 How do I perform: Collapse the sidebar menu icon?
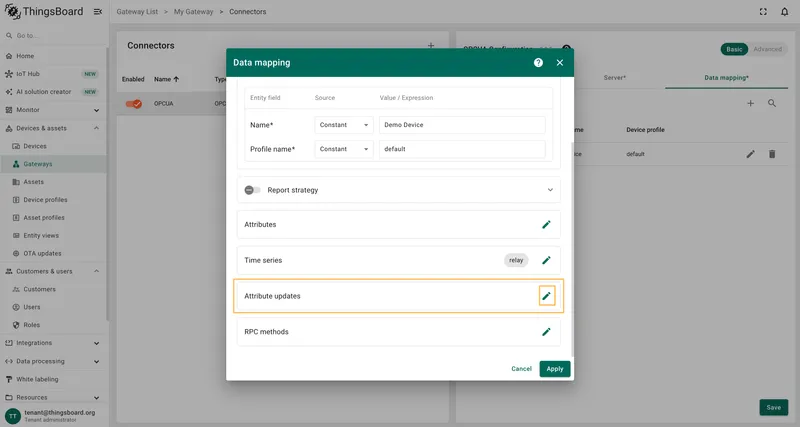pyautogui.click(x=97, y=12)
